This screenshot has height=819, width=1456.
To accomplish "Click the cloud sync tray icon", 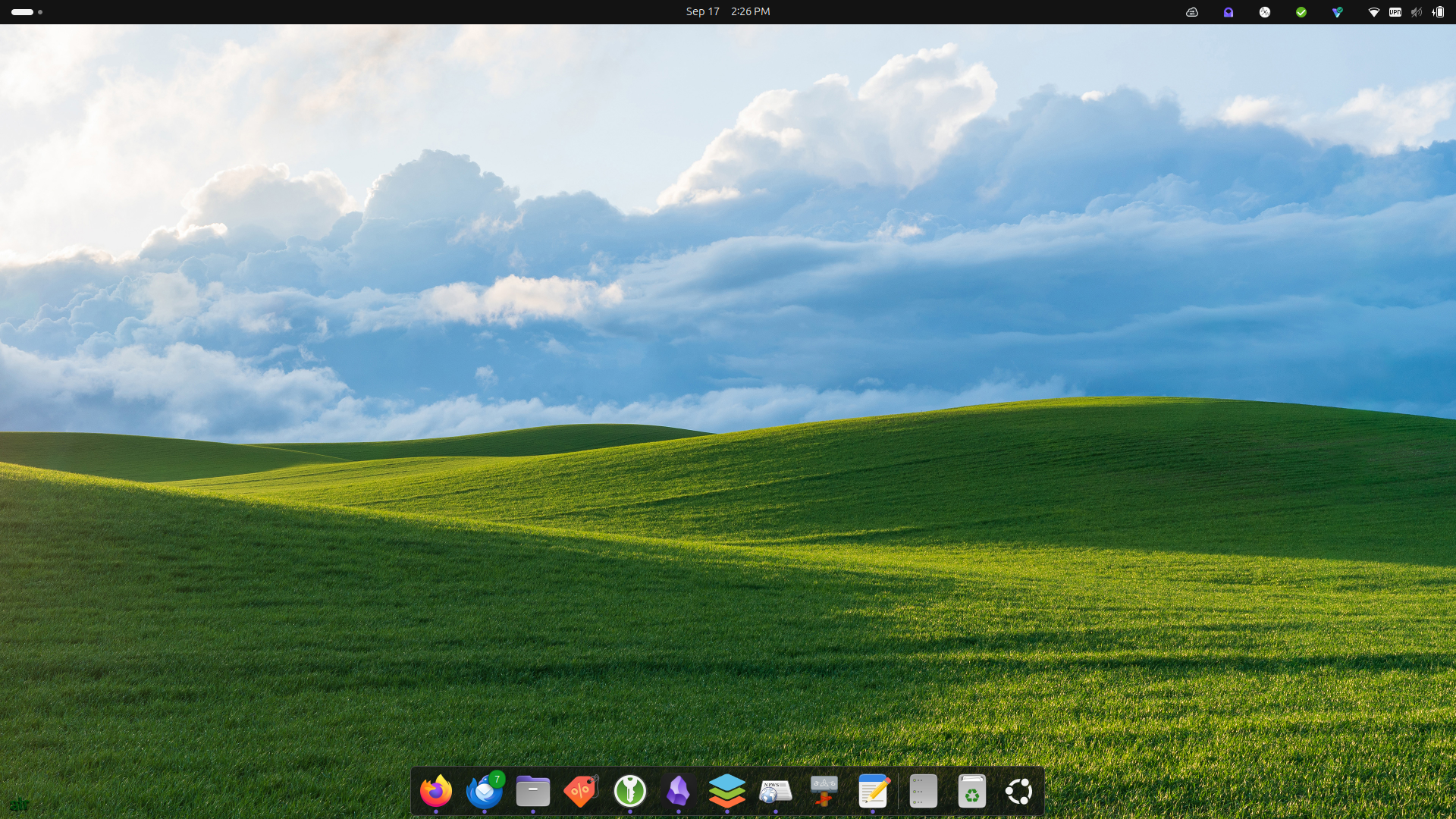I will click(x=1192, y=11).
